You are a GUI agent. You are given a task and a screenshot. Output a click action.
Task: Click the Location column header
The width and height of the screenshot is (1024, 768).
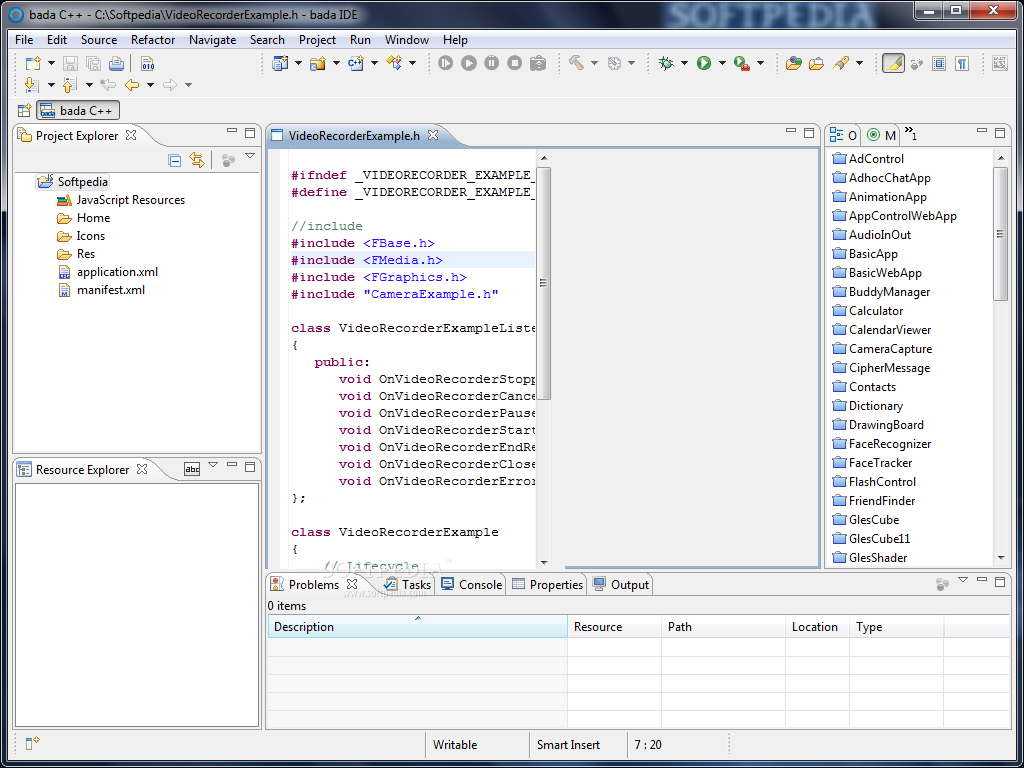coord(817,627)
